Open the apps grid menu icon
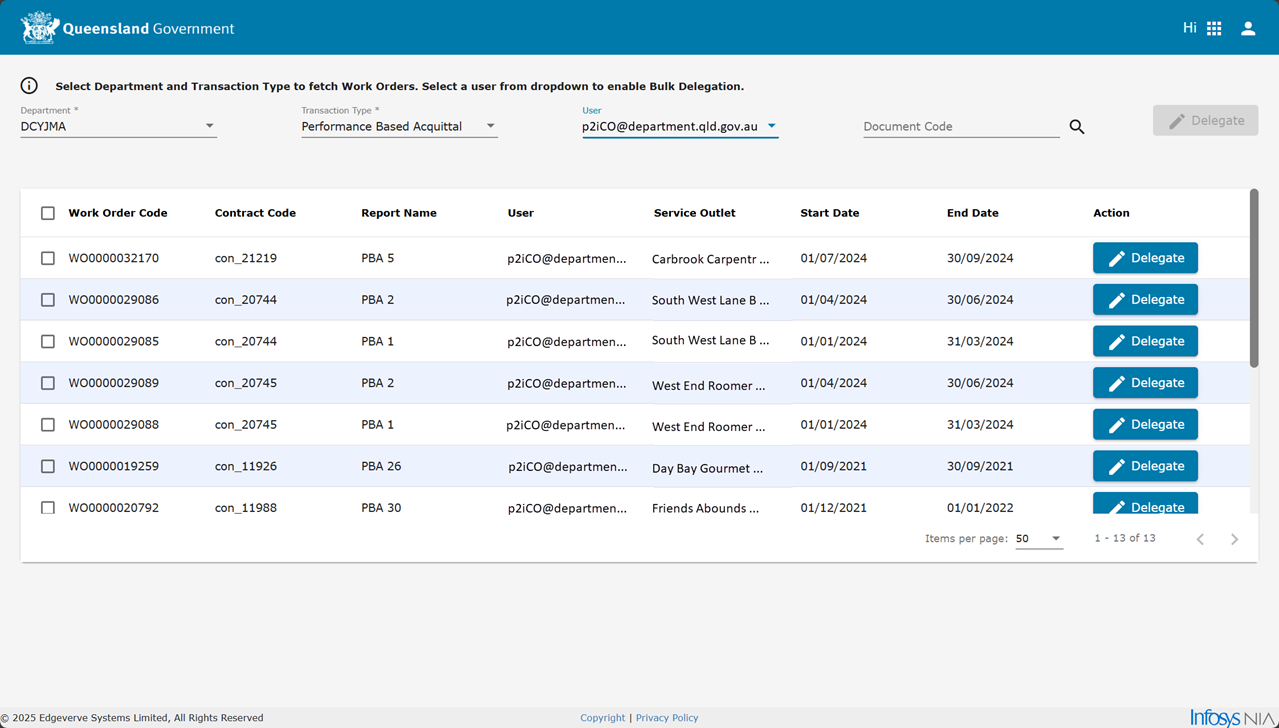The height and width of the screenshot is (728, 1279). [x=1214, y=29]
